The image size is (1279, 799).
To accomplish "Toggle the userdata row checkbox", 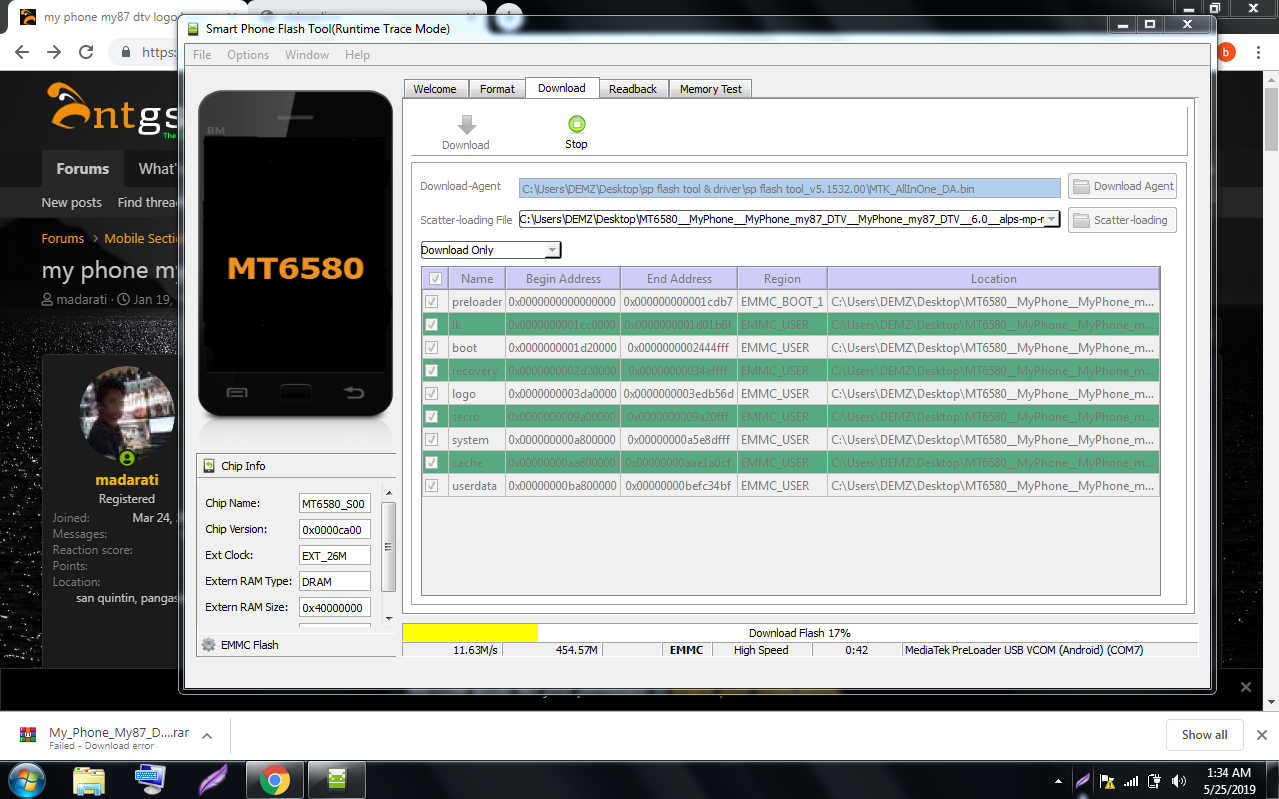I will coord(432,485).
